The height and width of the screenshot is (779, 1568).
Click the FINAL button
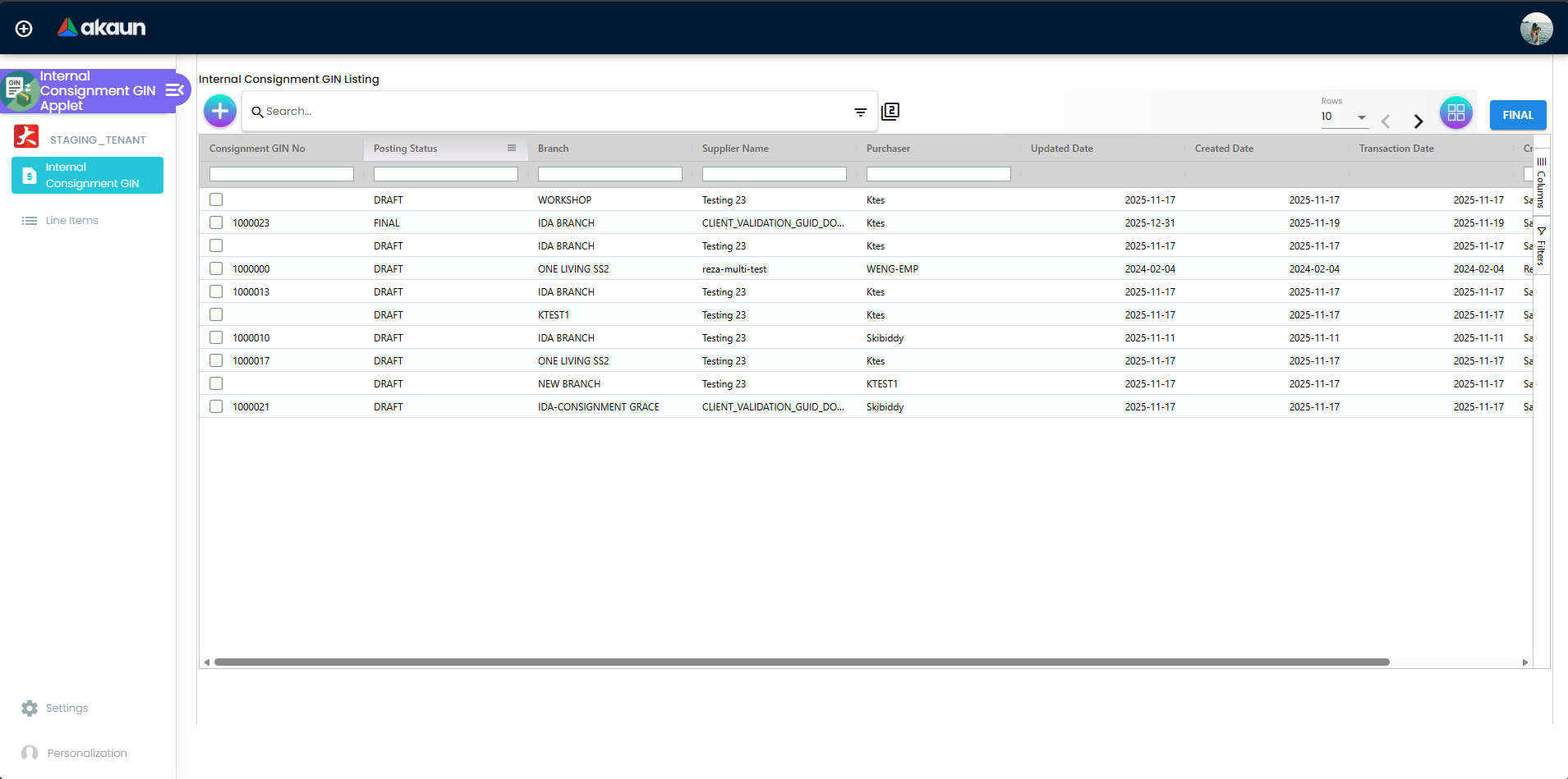1517,115
